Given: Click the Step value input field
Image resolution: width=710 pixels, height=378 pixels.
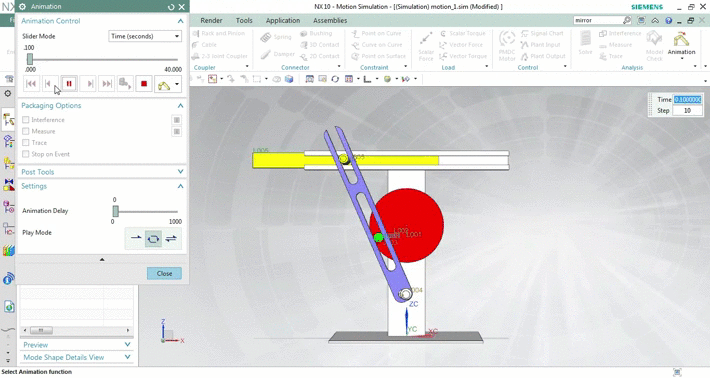Looking at the screenshot, I should 687,110.
